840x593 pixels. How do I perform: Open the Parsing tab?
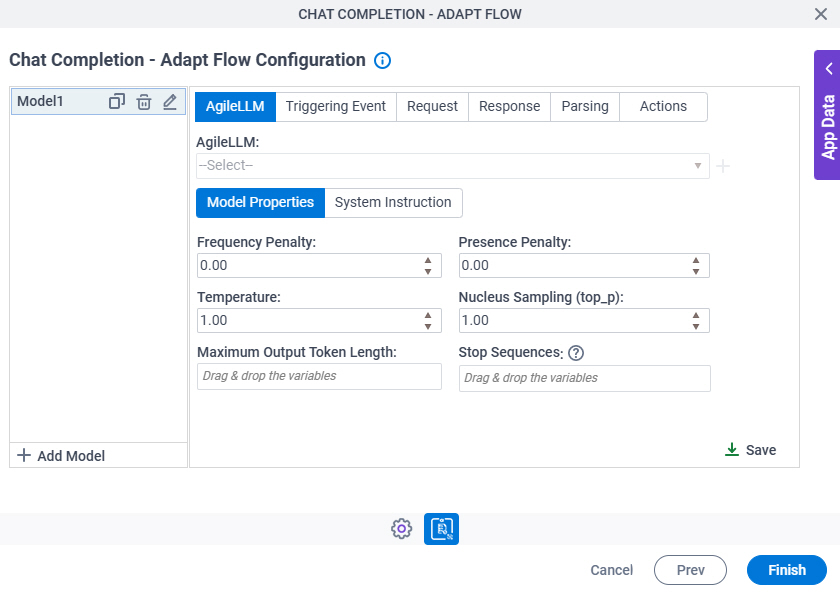[585, 107]
